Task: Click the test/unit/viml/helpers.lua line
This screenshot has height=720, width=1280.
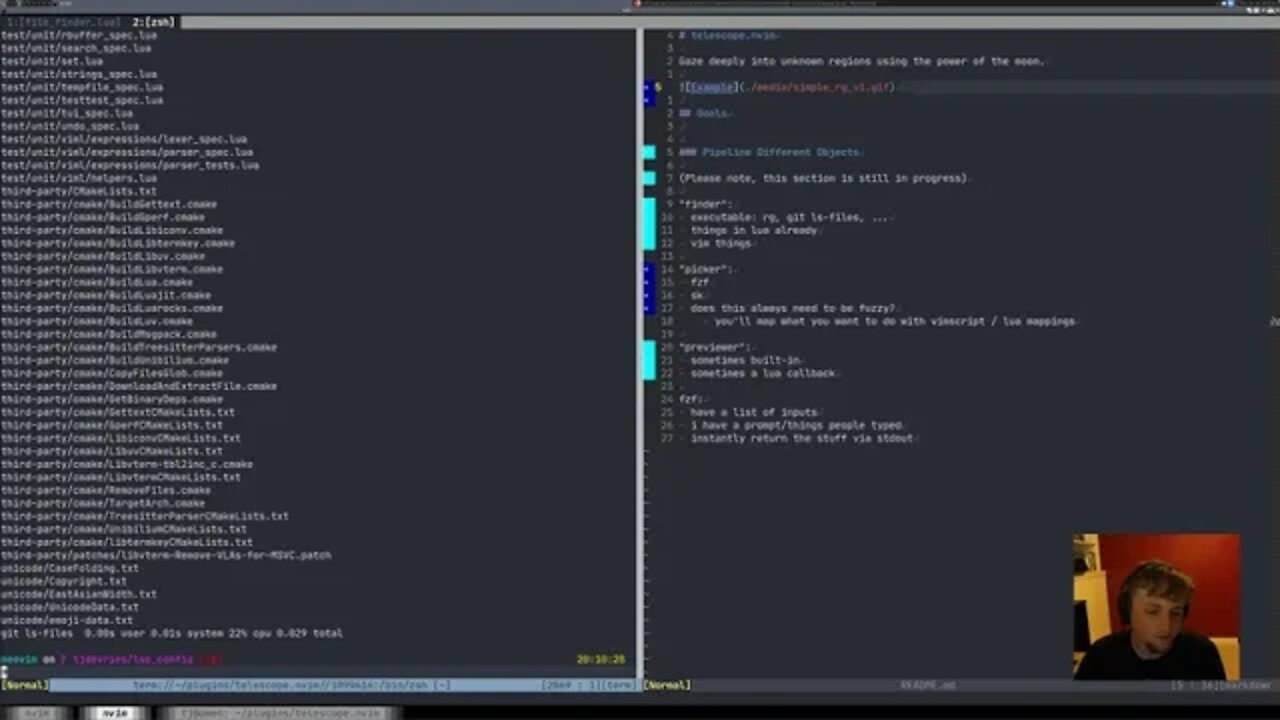Action: pyautogui.click(x=79, y=178)
